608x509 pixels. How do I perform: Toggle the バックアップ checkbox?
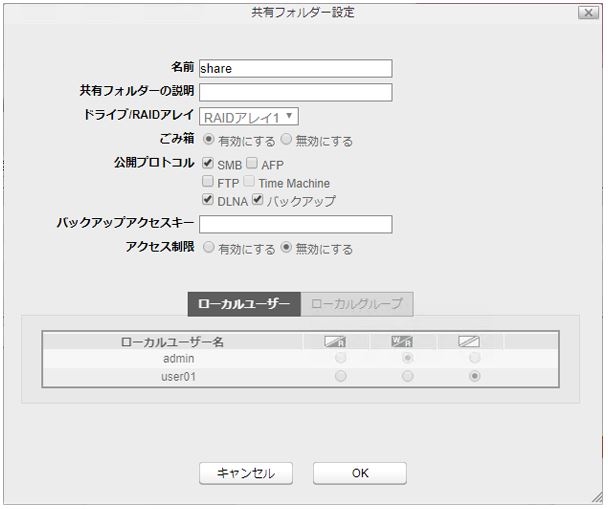pyautogui.click(x=257, y=199)
